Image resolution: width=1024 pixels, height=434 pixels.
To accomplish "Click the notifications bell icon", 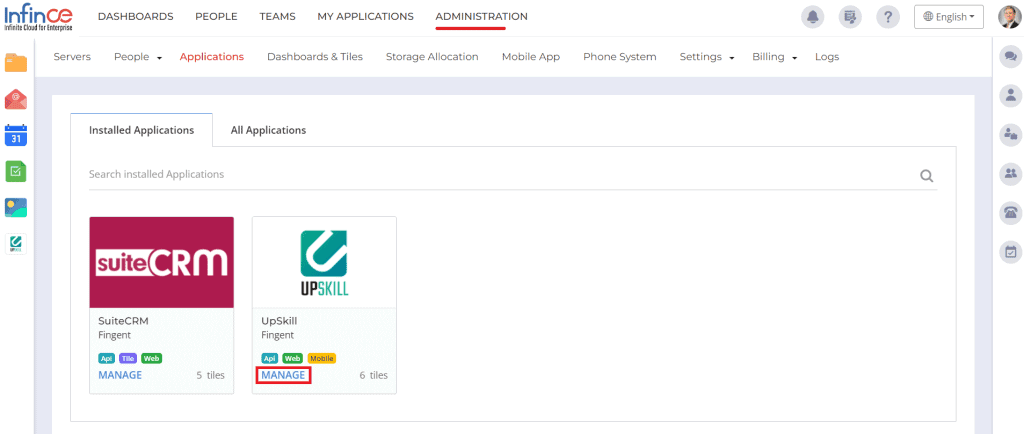I will (813, 17).
